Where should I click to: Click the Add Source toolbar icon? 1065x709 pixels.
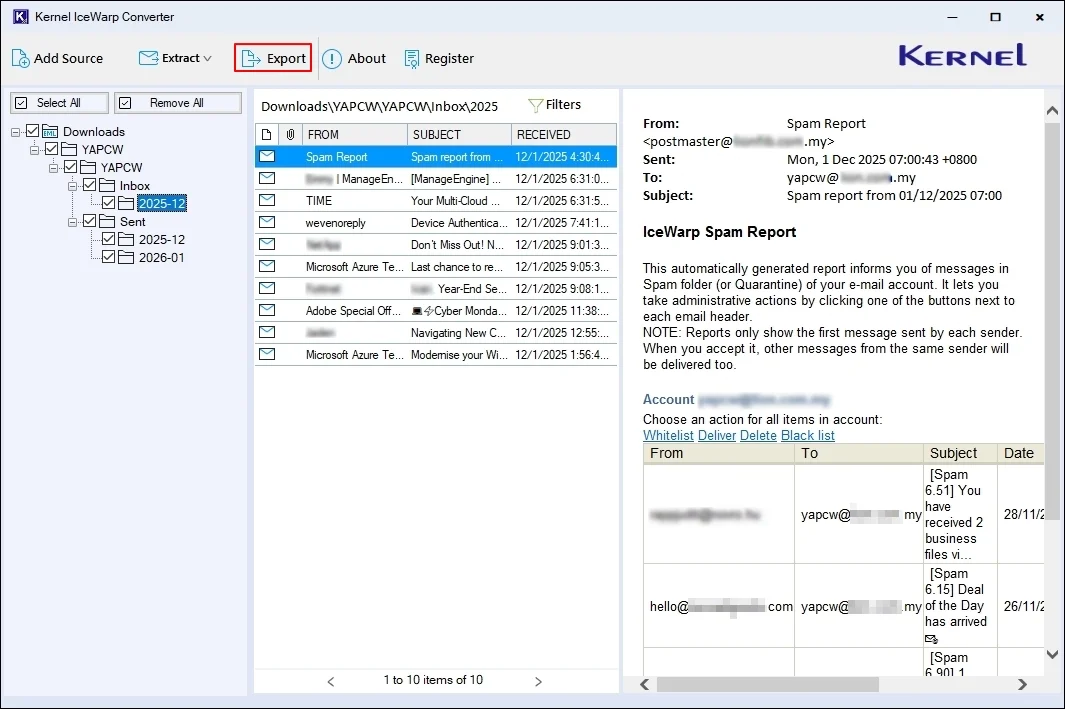click(21, 58)
